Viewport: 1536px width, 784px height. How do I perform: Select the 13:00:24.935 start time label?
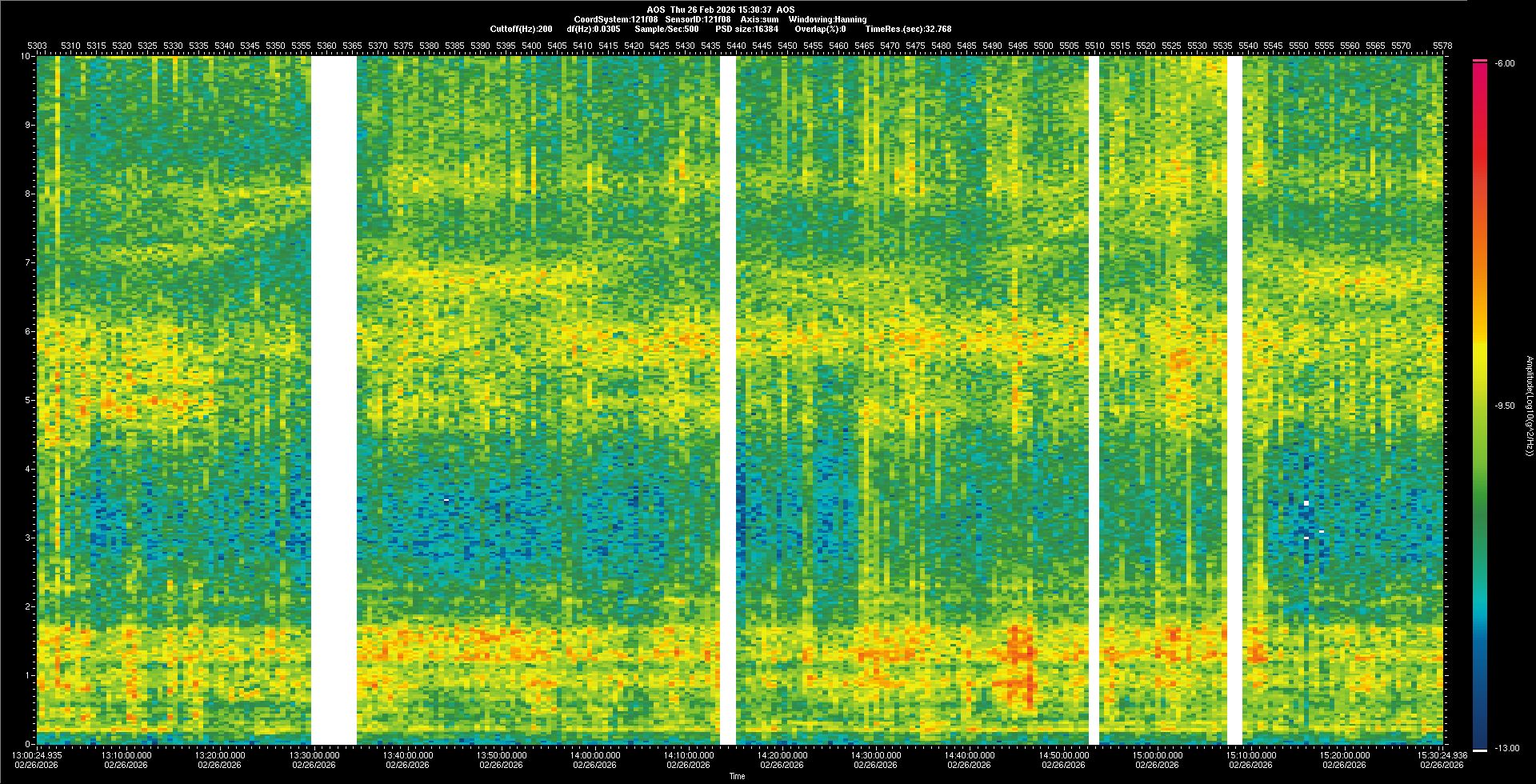pos(38,754)
